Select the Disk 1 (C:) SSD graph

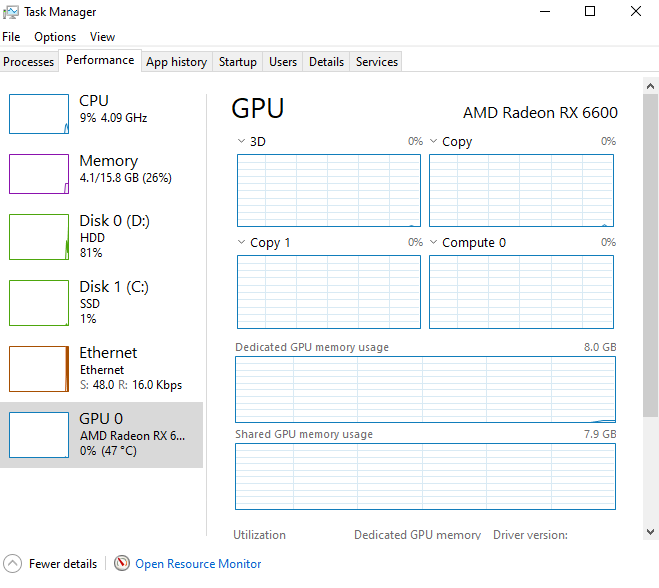pos(39,303)
